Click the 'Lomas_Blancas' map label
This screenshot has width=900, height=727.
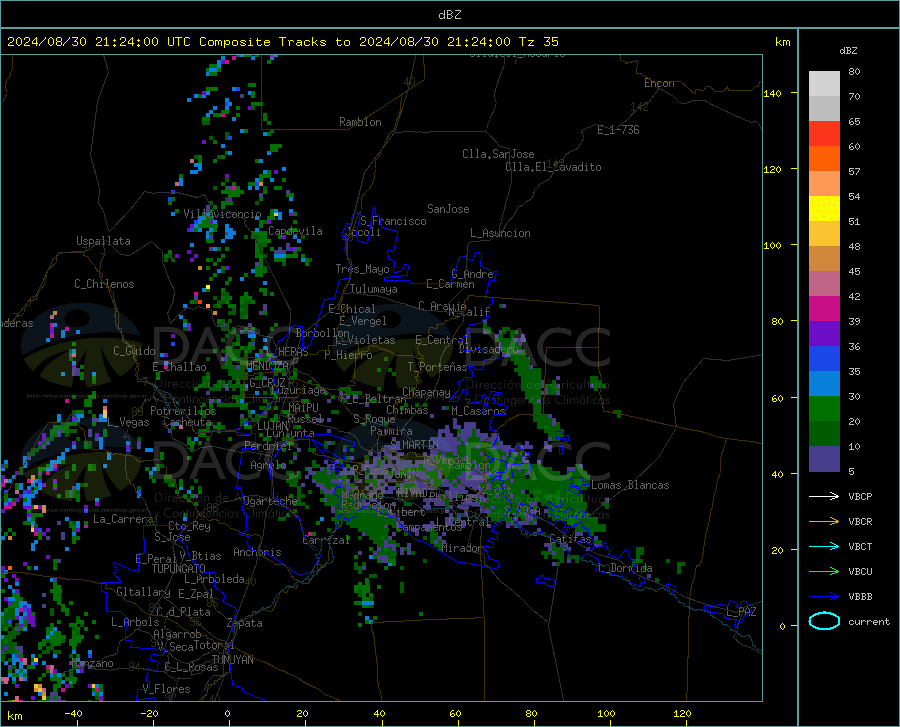pos(630,485)
